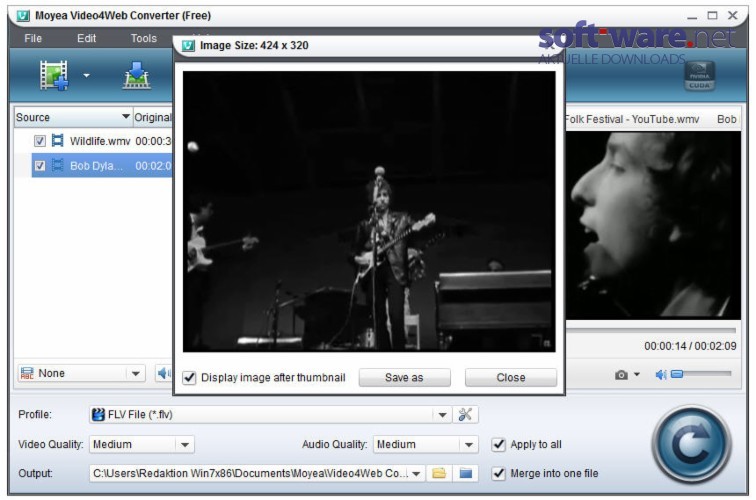Click the Wildlife.wmv film icon
The image size is (756, 500).
point(57,140)
